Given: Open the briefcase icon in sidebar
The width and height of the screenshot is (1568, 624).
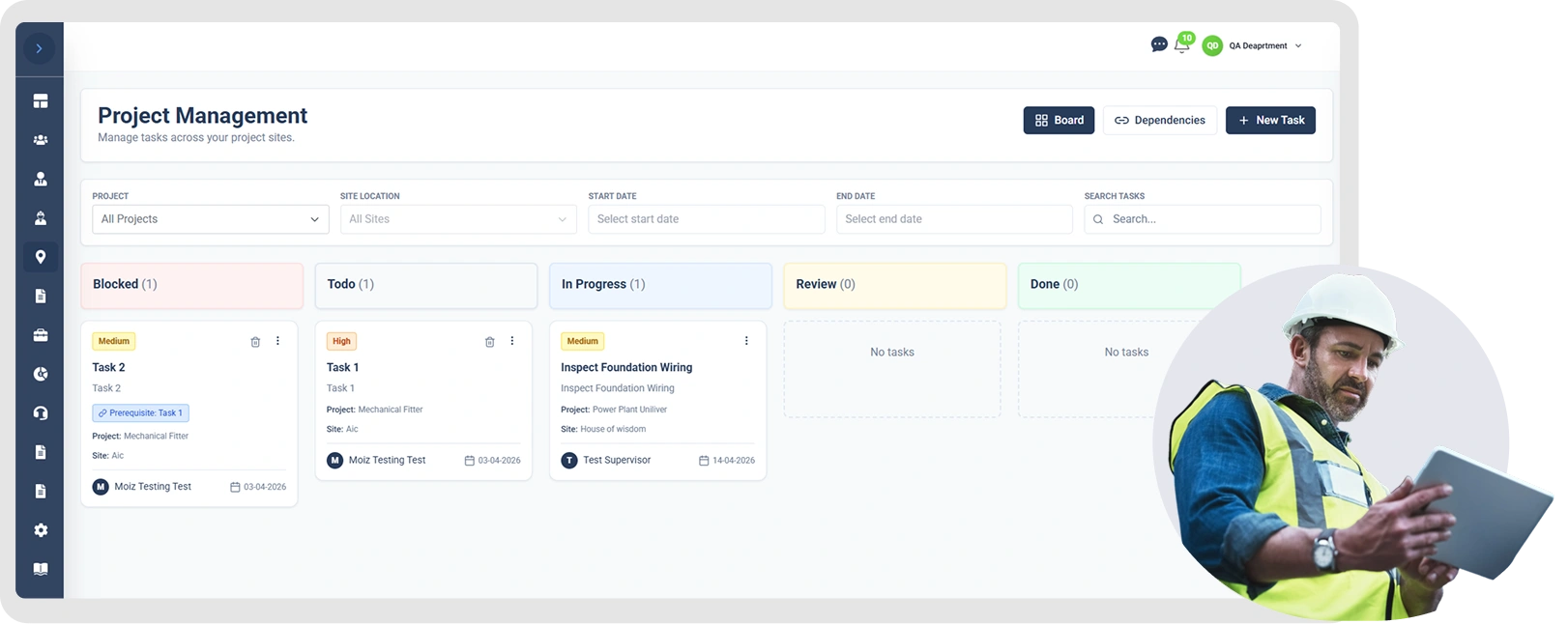Looking at the screenshot, I should click(x=41, y=335).
